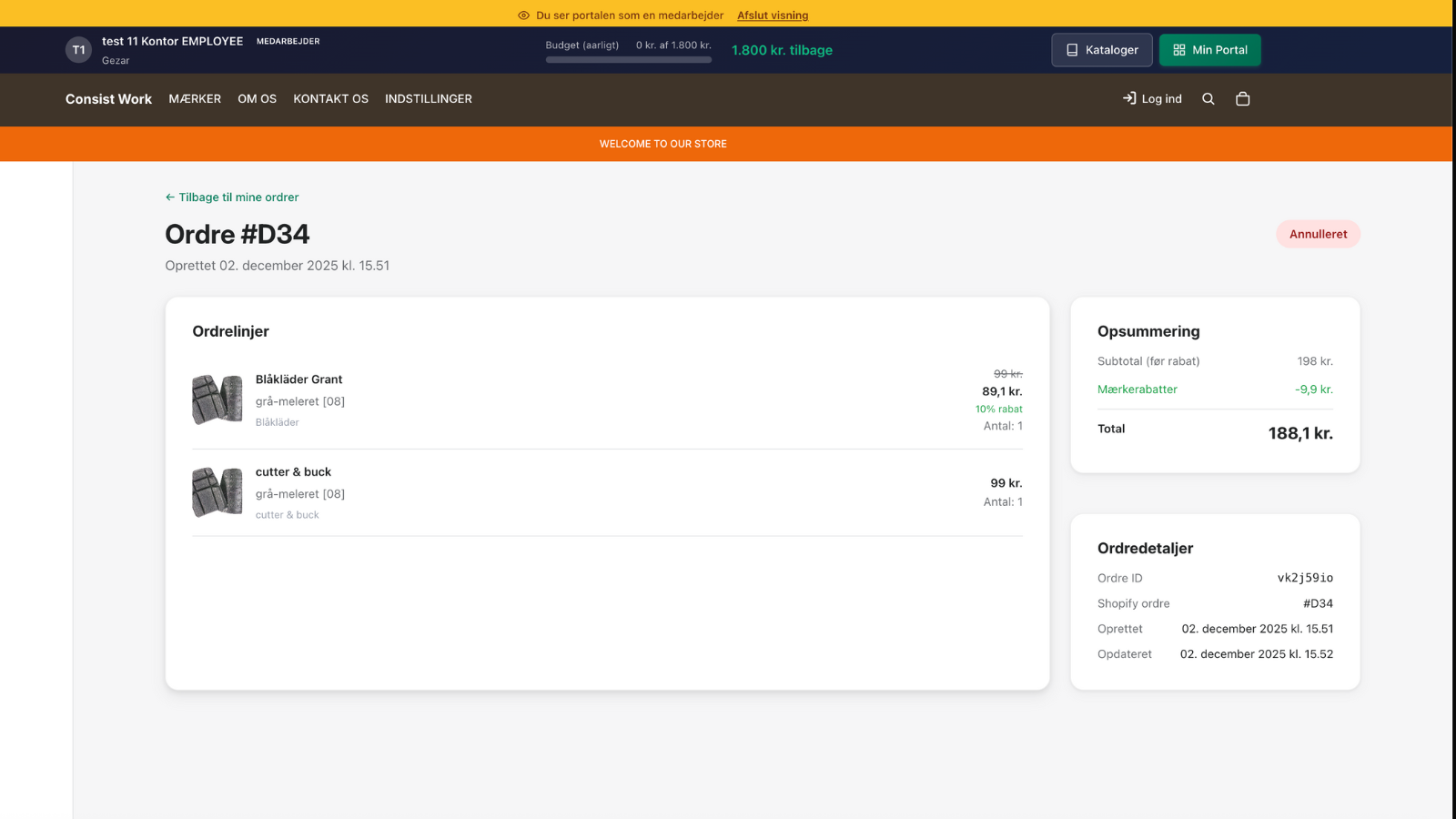Open Min Portal
The width and height of the screenshot is (1456, 819).
(1210, 50)
